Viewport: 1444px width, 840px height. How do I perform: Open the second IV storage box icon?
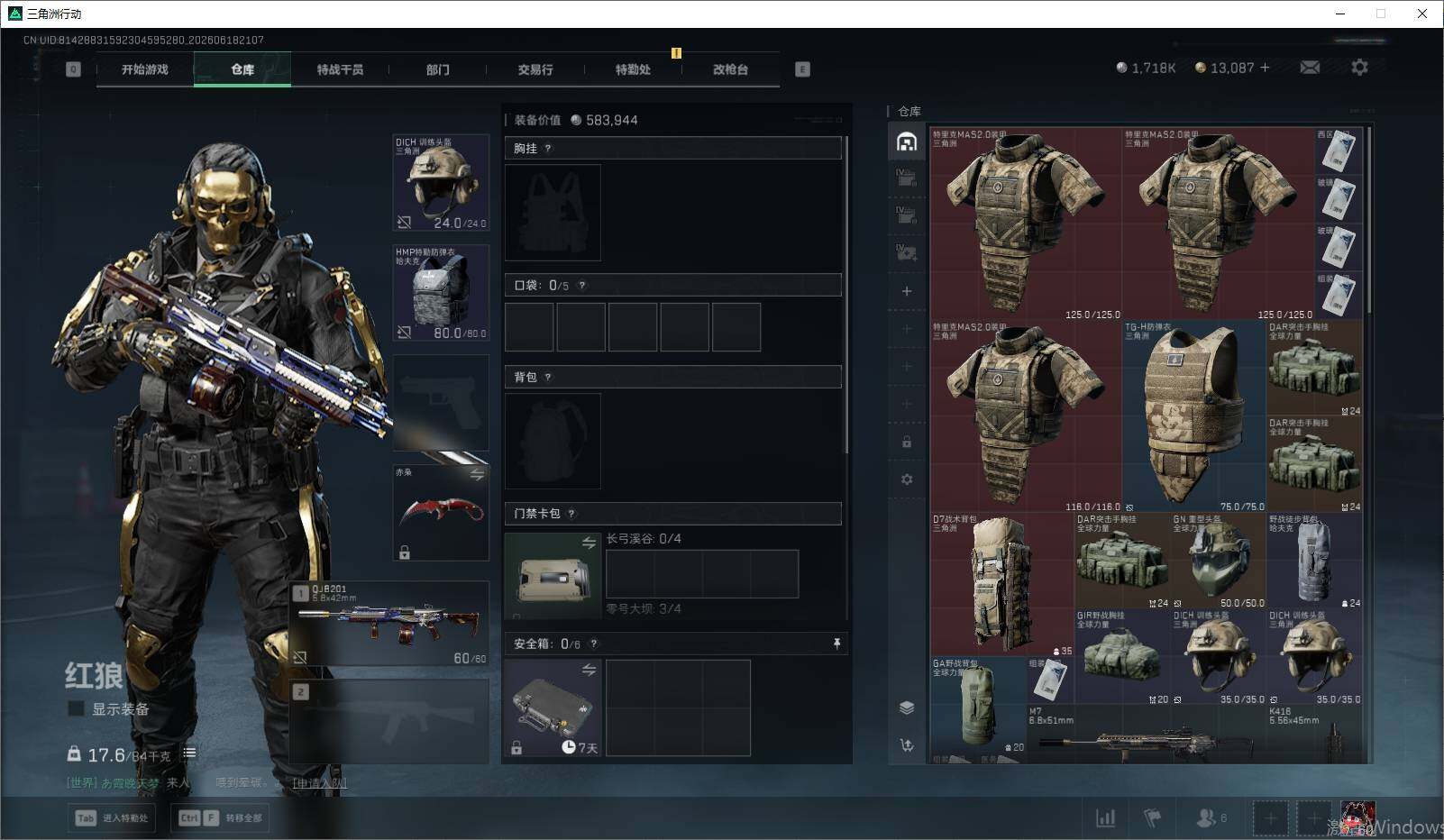point(907,215)
